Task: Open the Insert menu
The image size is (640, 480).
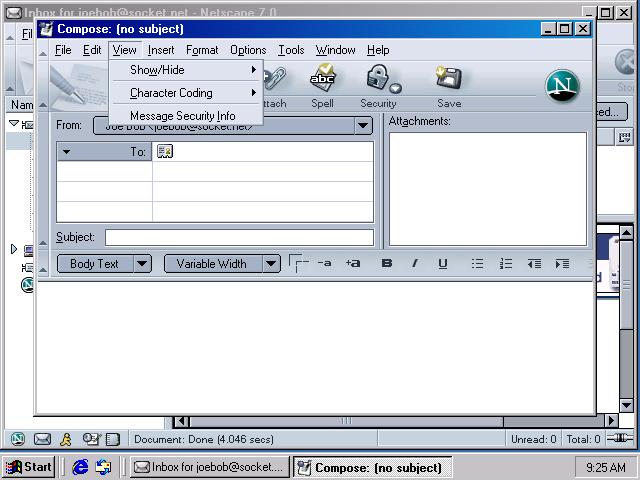Action: [161, 50]
